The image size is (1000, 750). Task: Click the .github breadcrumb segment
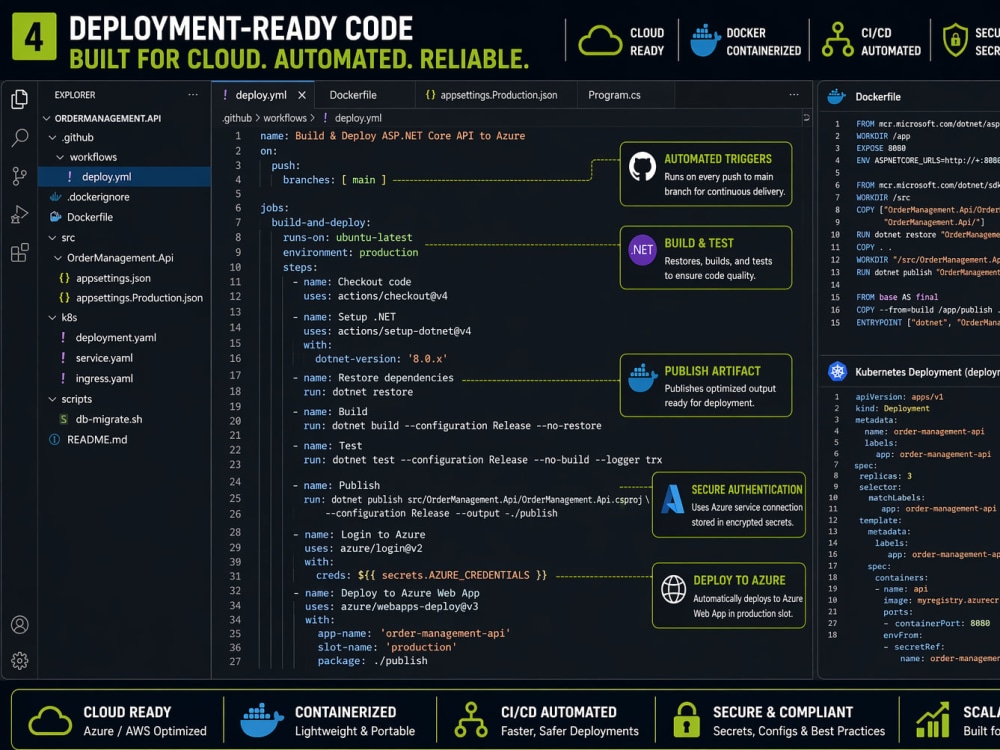237,118
